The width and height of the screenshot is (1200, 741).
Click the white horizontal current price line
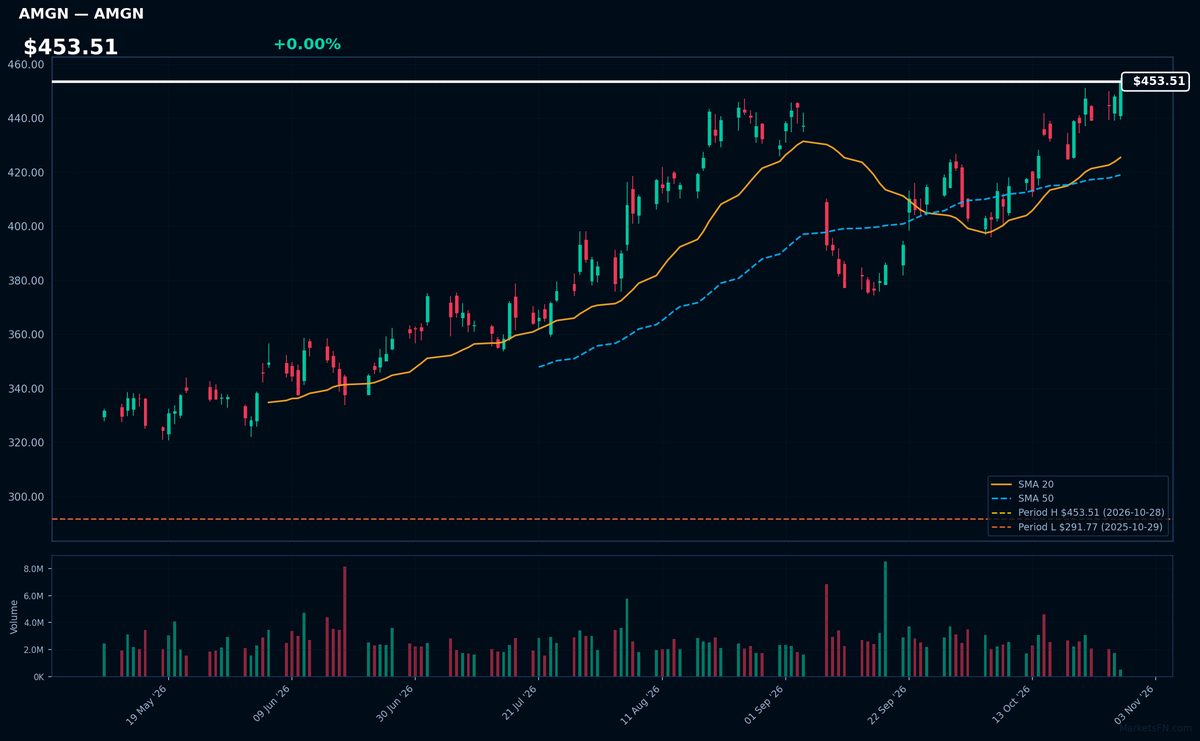coord(586,81)
